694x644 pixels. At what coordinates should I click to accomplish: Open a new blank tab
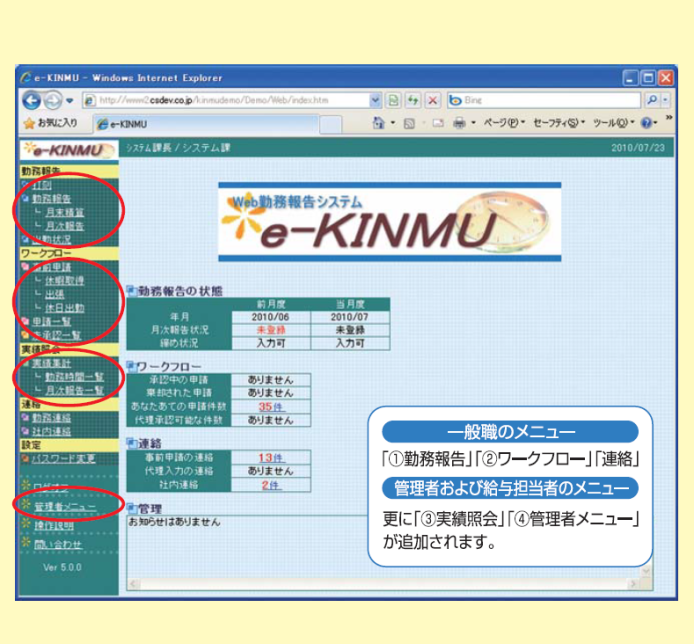331,124
